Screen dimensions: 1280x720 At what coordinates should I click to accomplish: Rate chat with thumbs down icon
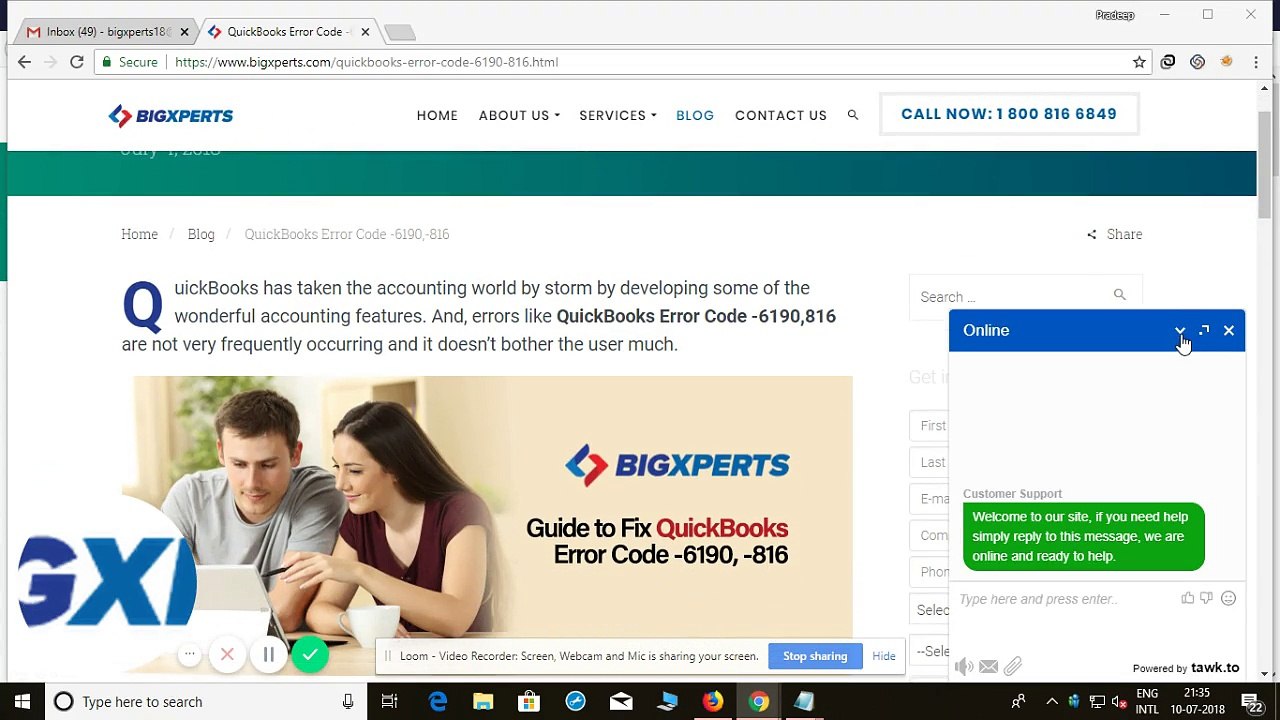[x=1206, y=598]
